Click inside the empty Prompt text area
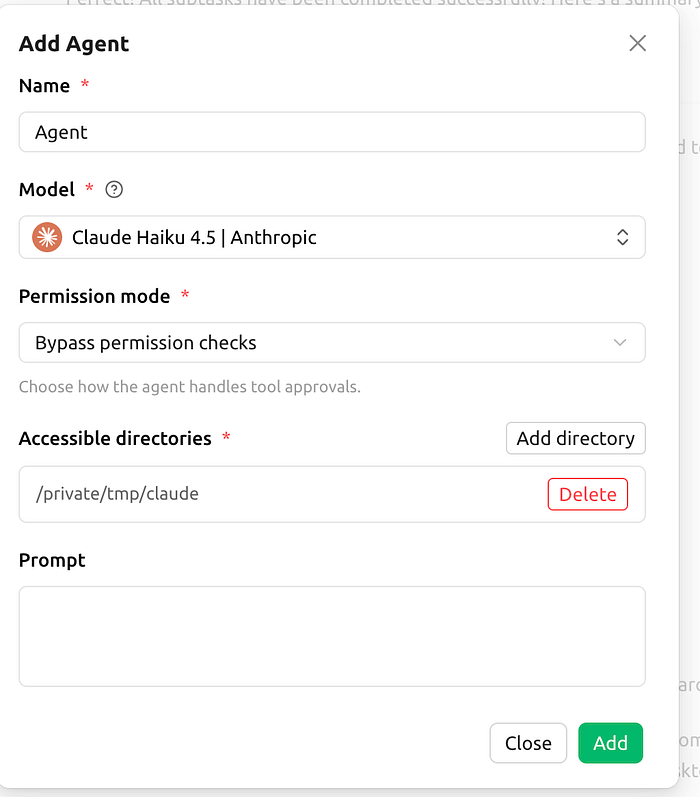The image size is (700, 797). click(x=331, y=636)
